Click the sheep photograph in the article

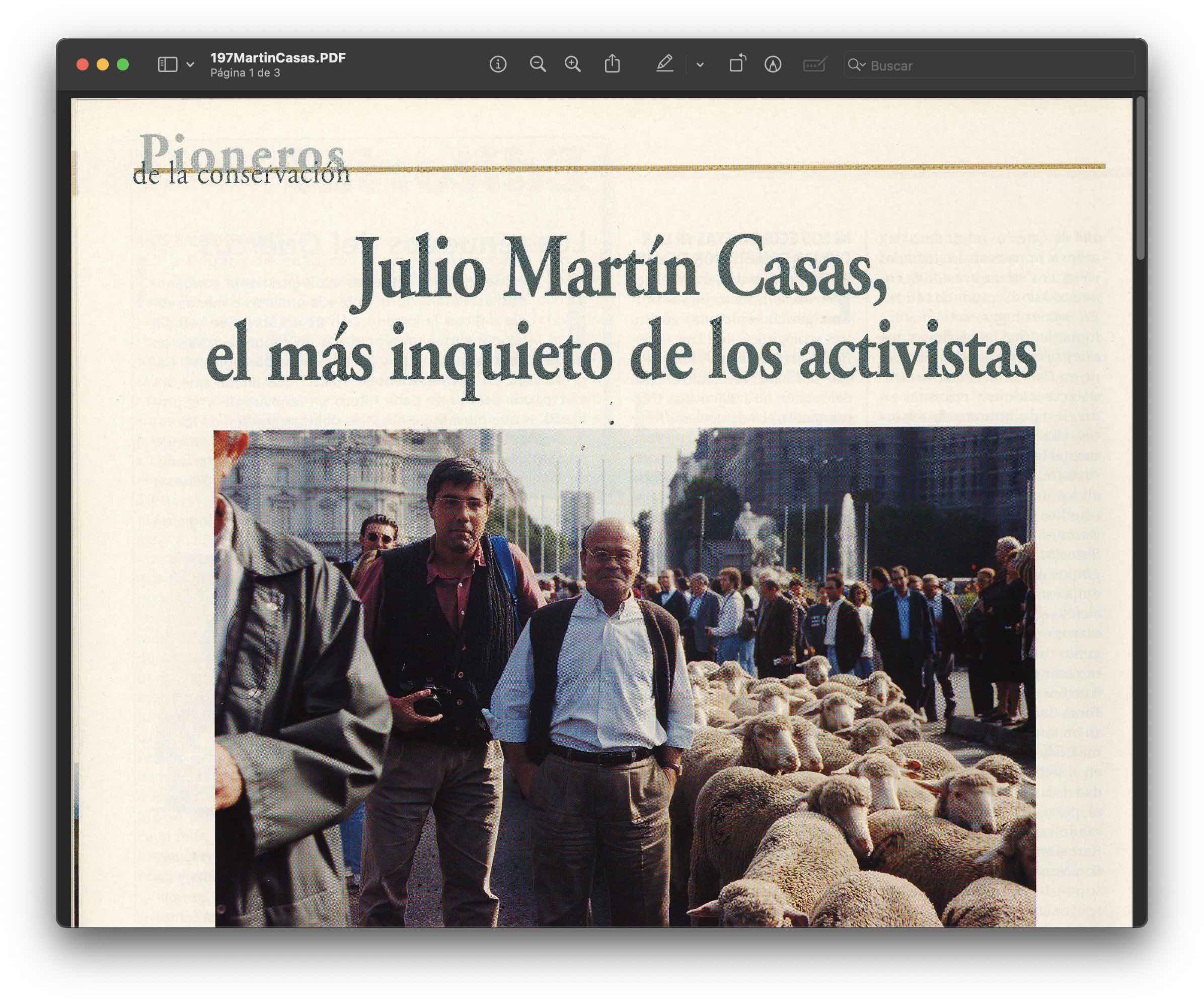point(624,677)
